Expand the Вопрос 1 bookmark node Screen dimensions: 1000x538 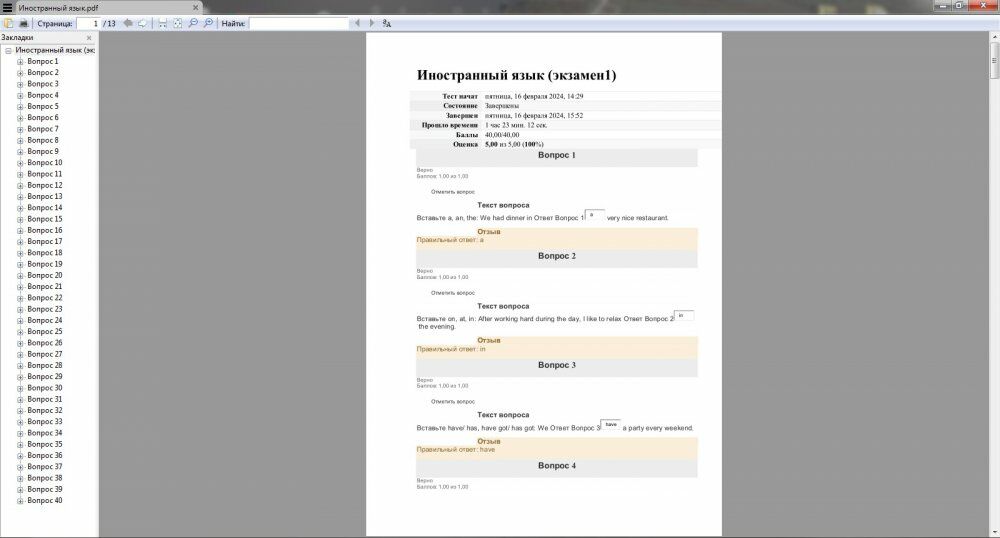click(x=20, y=62)
